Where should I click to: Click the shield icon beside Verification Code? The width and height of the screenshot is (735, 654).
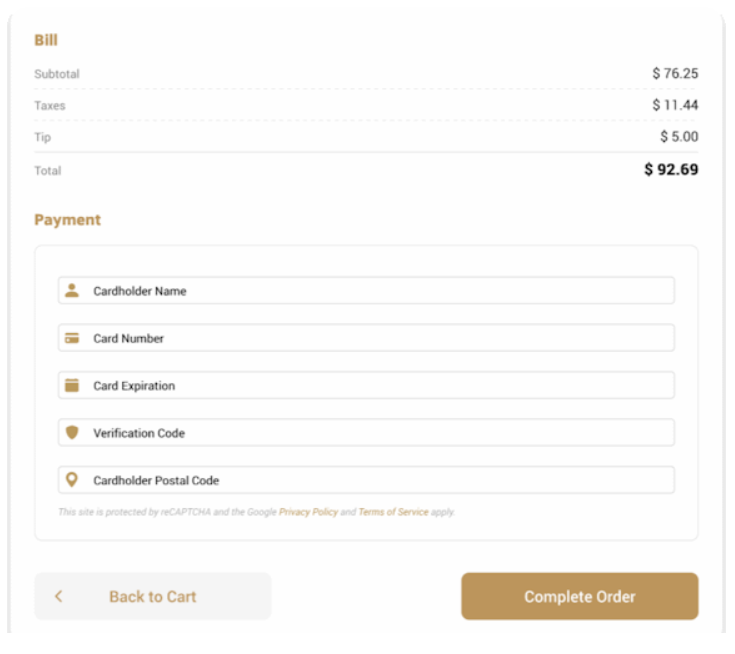click(72, 433)
